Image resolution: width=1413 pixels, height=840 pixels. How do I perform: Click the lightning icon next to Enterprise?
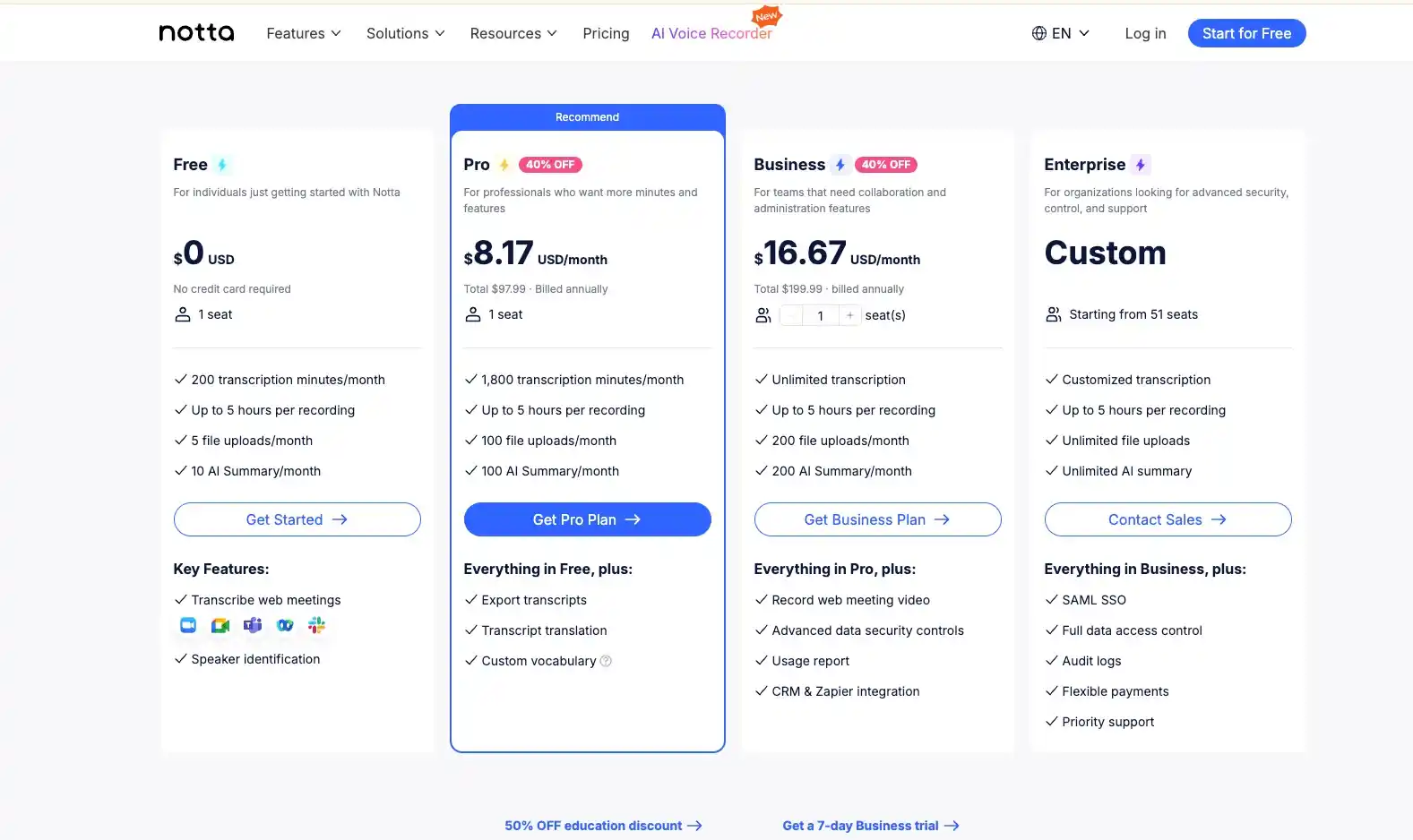(1141, 165)
